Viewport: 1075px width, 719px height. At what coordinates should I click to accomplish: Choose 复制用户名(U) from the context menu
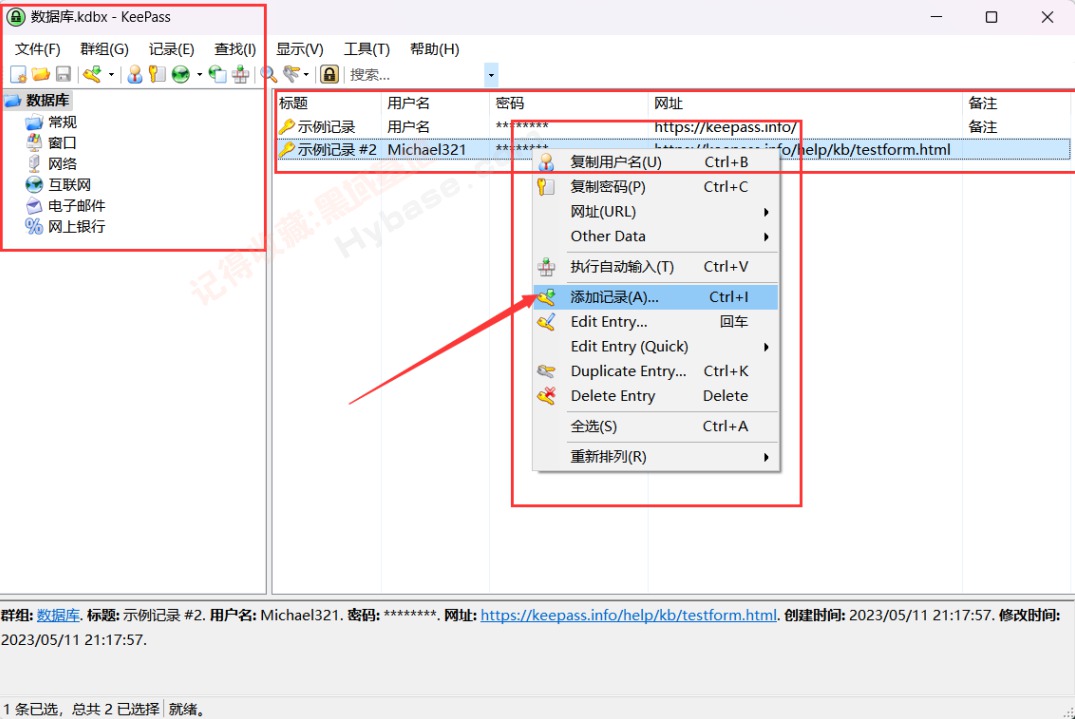(655, 162)
